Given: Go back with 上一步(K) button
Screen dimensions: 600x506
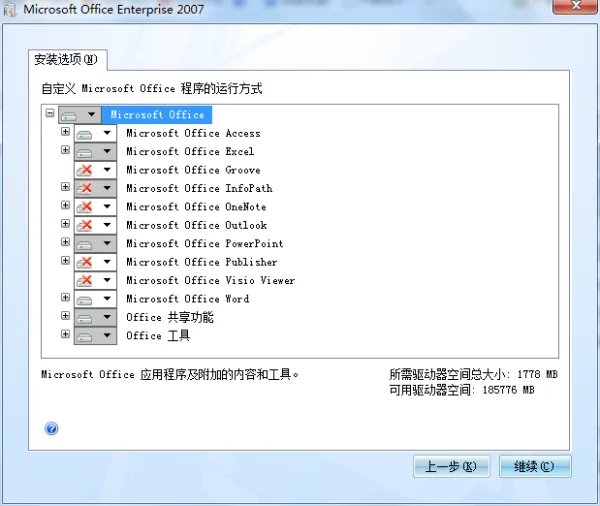Looking at the screenshot, I should point(451,466).
